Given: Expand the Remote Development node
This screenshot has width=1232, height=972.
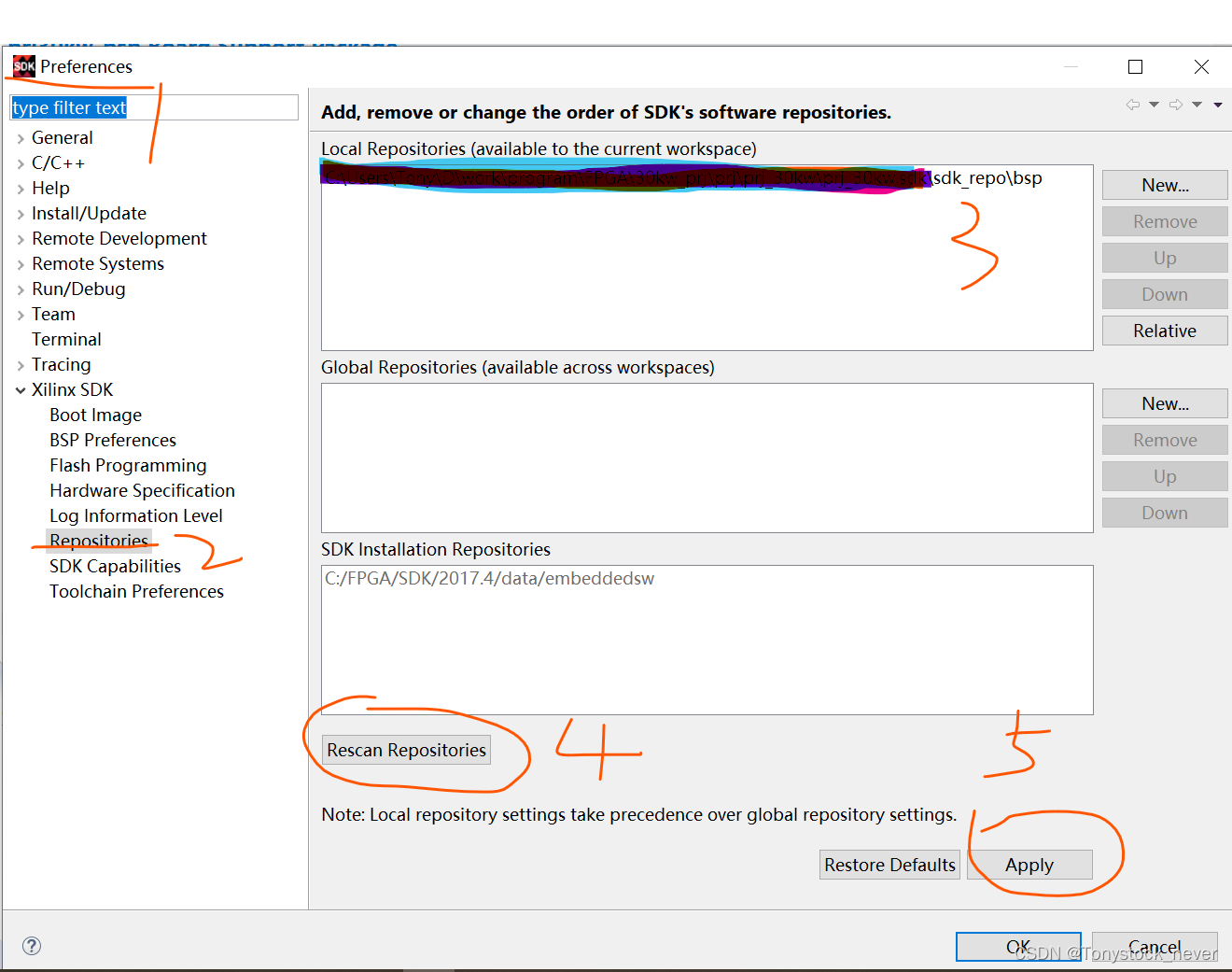Looking at the screenshot, I should (21, 239).
